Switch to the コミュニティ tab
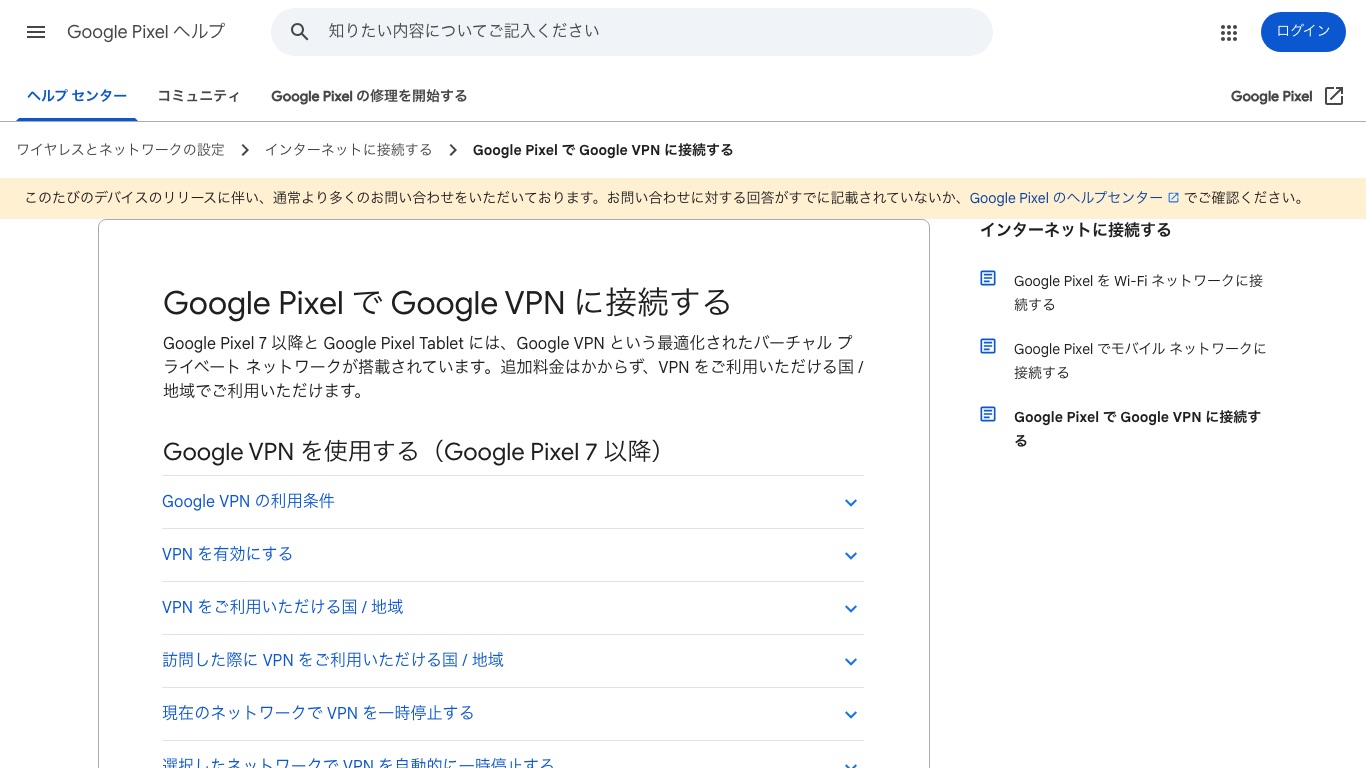The height and width of the screenshot is (768, 1366). point(198,96)
